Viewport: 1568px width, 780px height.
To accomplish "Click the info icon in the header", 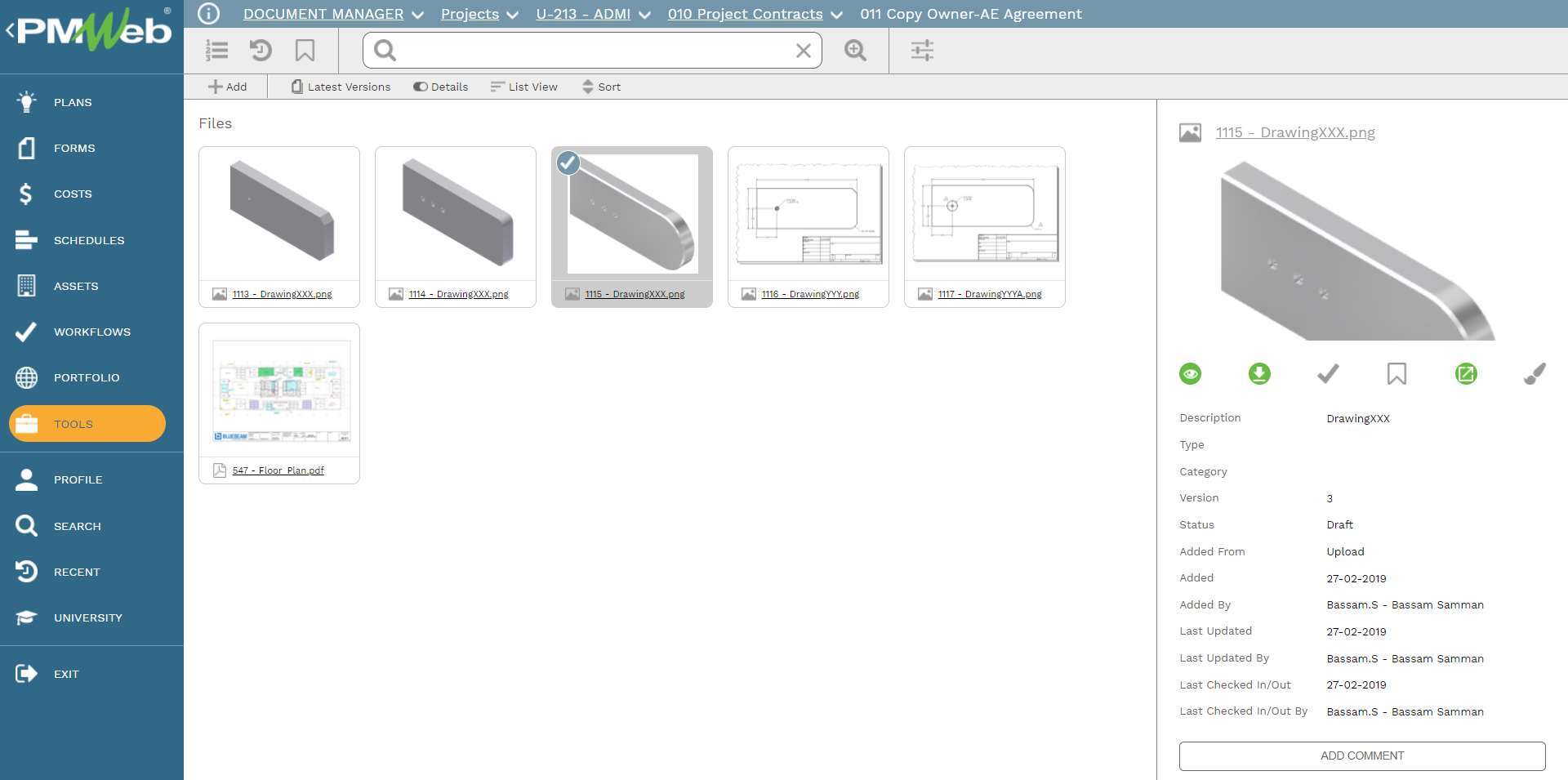I will pos(209,14).
